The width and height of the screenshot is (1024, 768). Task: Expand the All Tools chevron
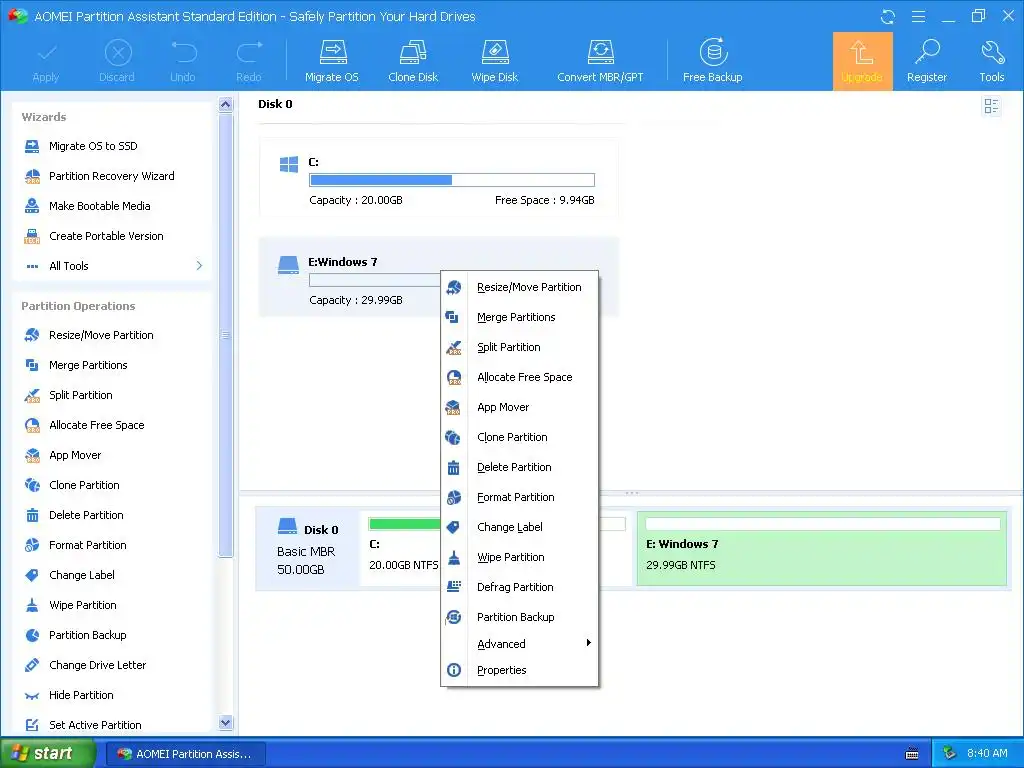point(199,266)
